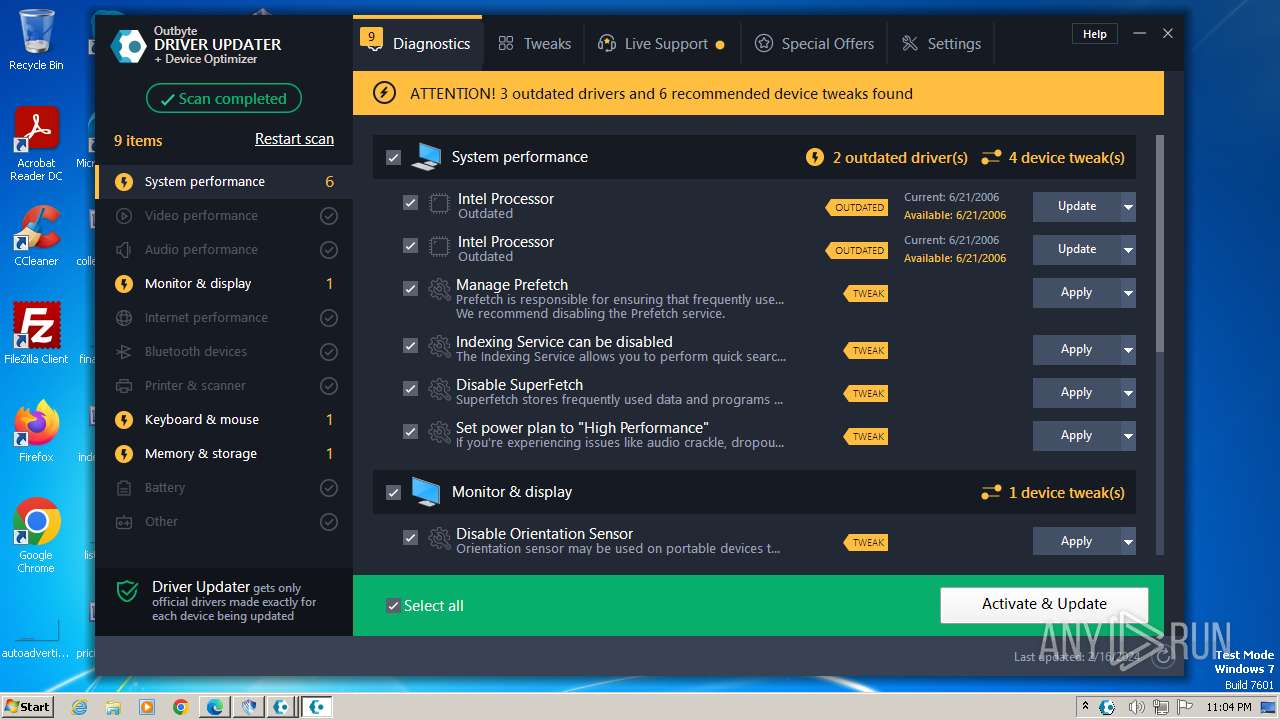The image size is (1280, 720).
Task: Click the monitor icon in Monitor & display header
Action: click(426, 492)
